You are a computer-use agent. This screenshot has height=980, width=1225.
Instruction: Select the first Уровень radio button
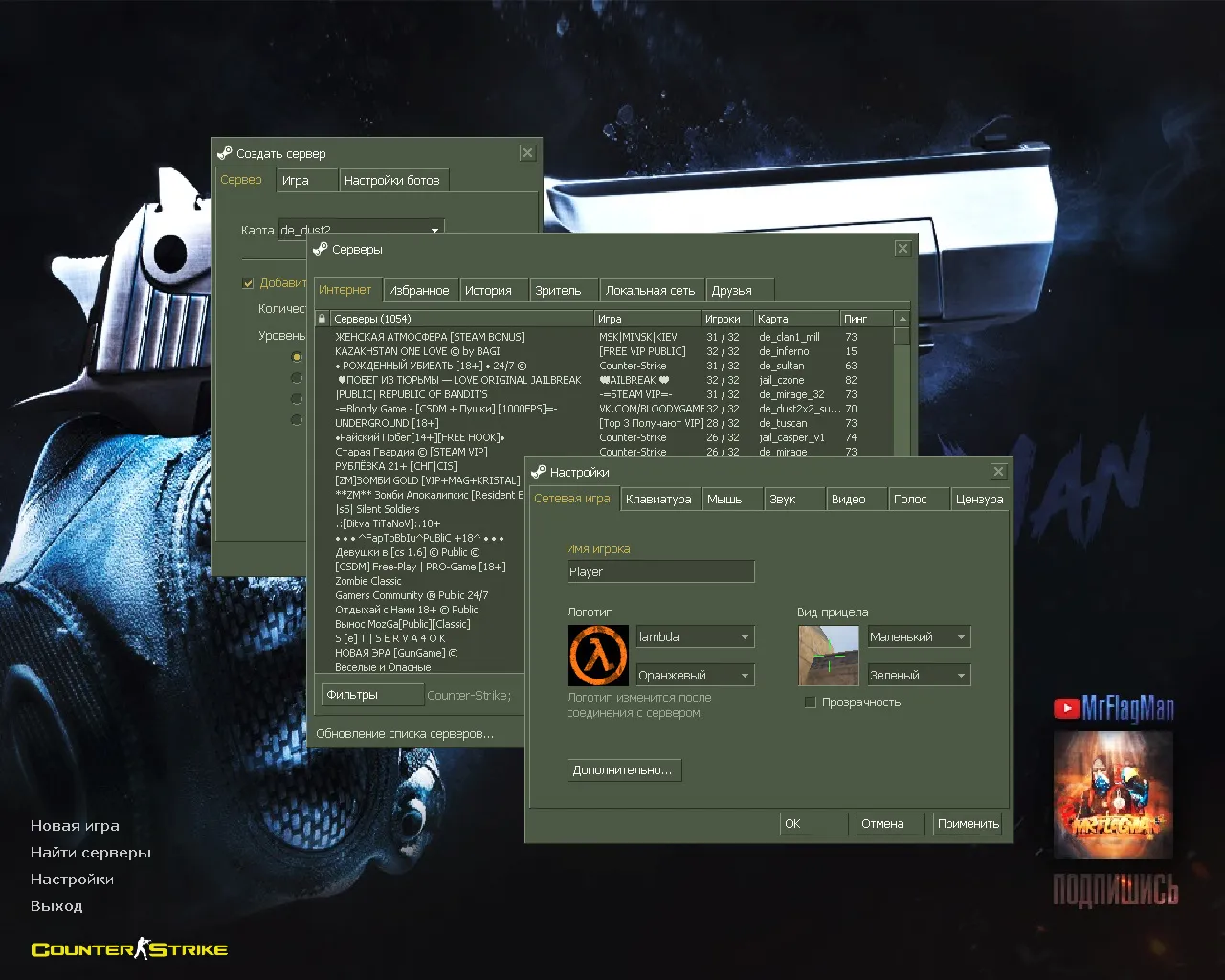pyautogui.click(x=297, y=357)
